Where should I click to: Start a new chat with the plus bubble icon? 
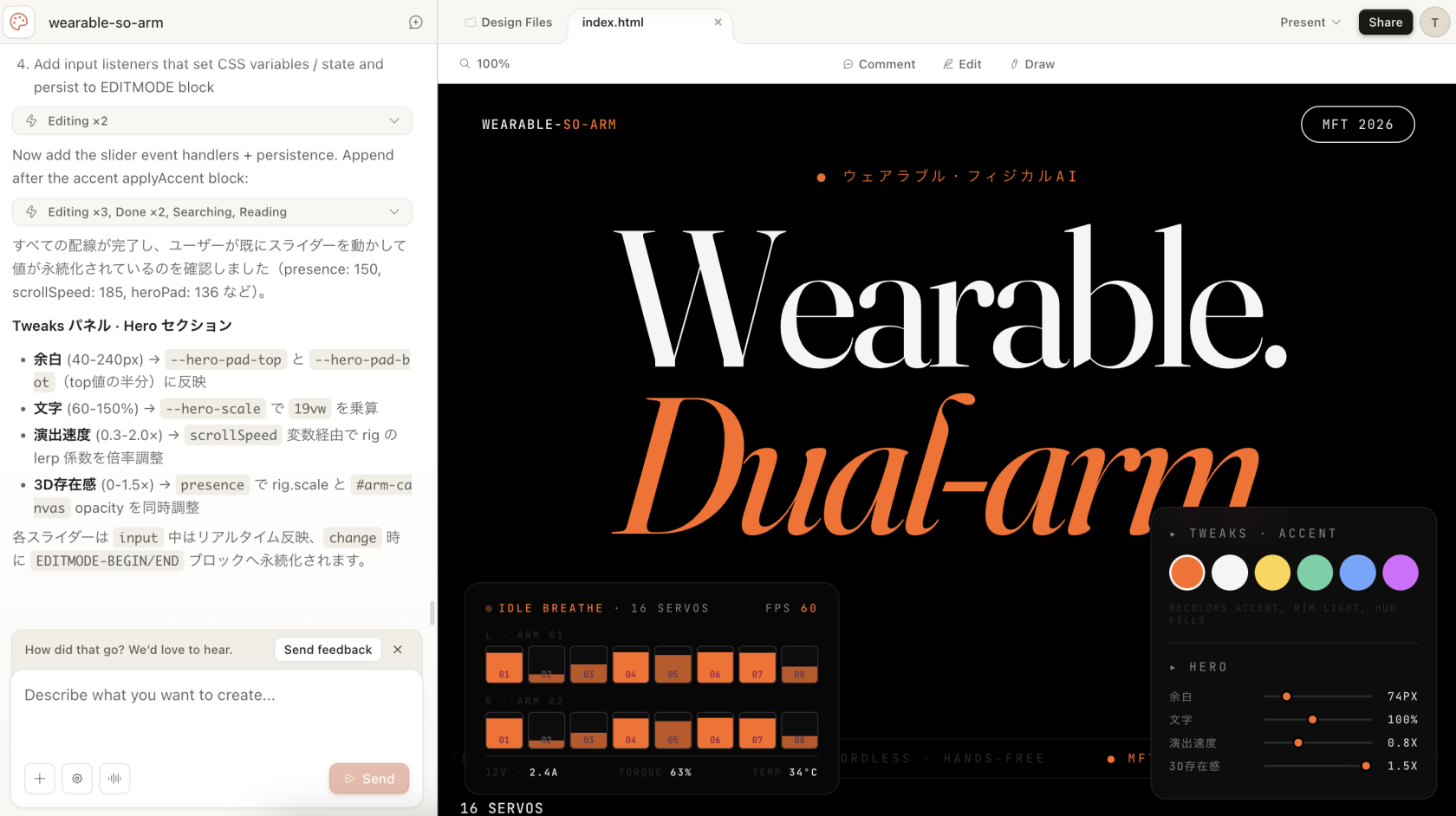tap(416, 23)
